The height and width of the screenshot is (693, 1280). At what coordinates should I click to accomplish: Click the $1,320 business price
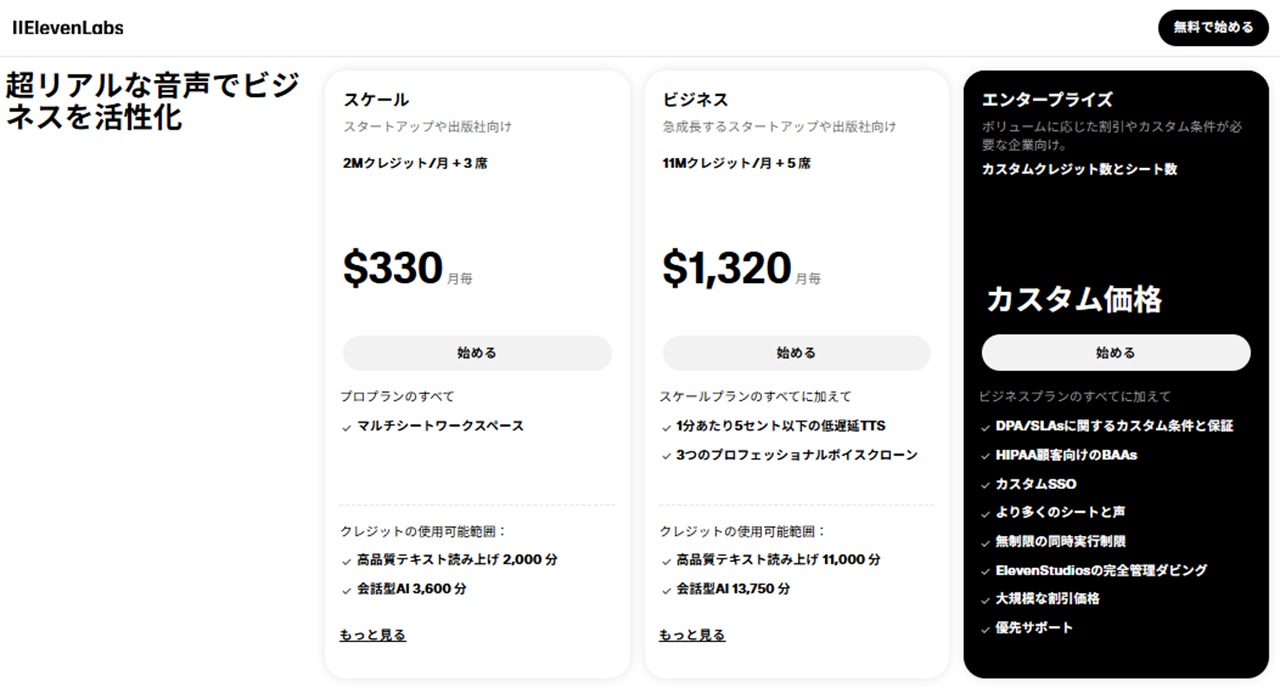click(x=727, y=268)
